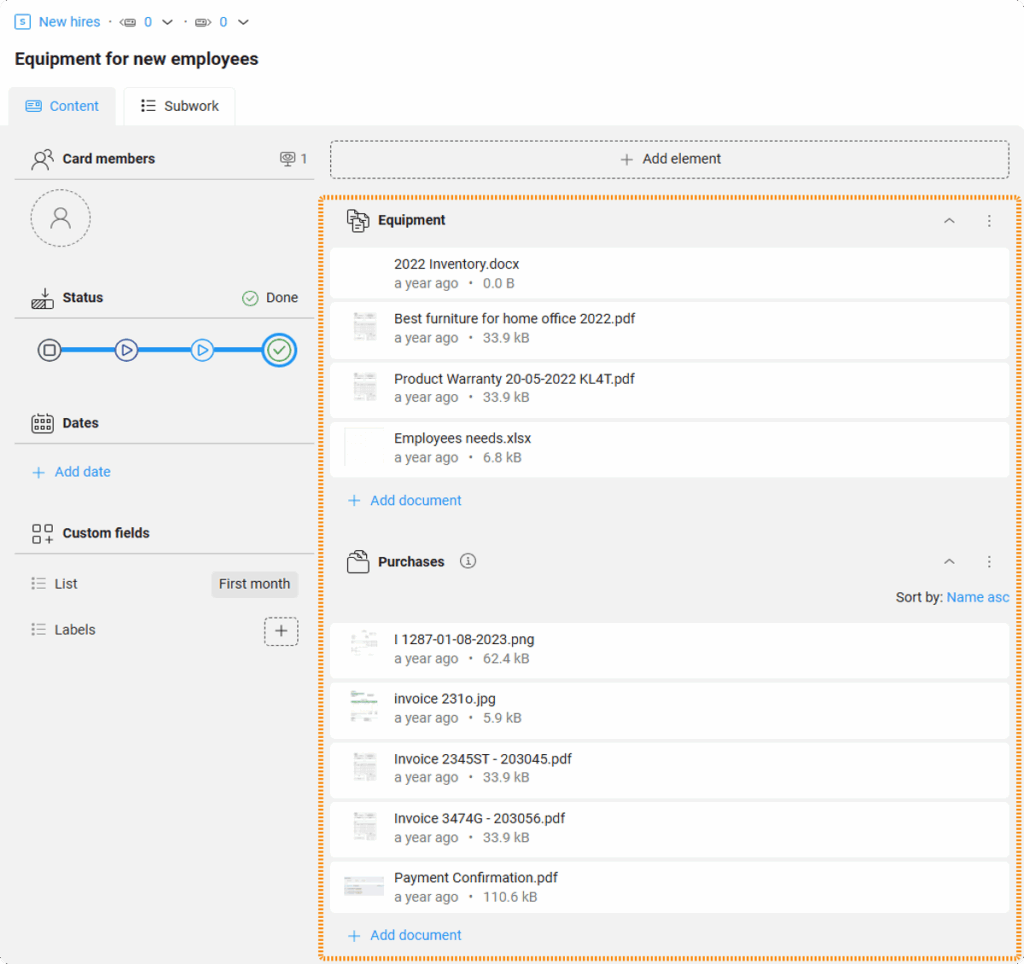Click the plus button beside Labels
Image resolution: width=1024 pixels, height=964 pixels.
281,631
